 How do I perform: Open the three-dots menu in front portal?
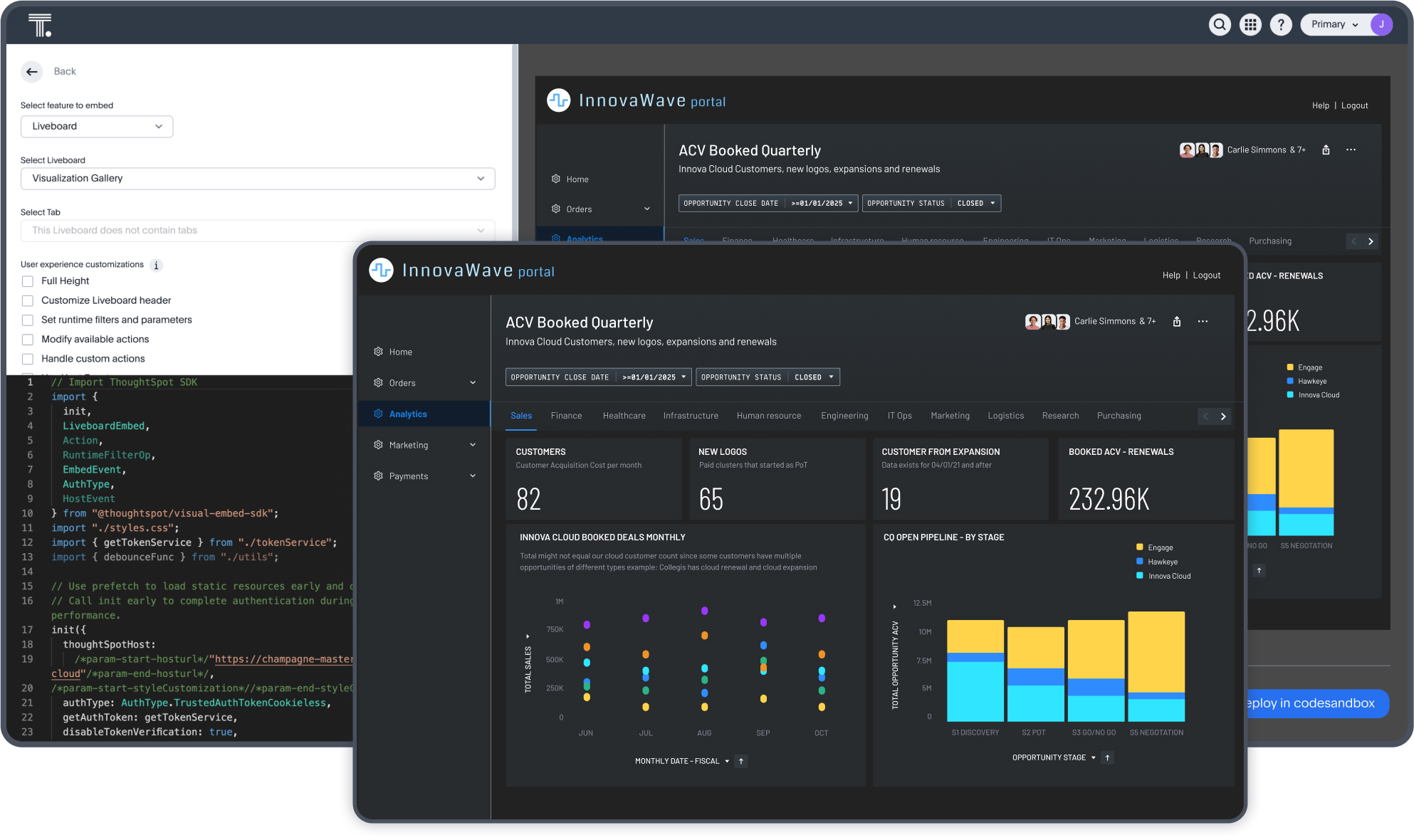pos(1203,322)
